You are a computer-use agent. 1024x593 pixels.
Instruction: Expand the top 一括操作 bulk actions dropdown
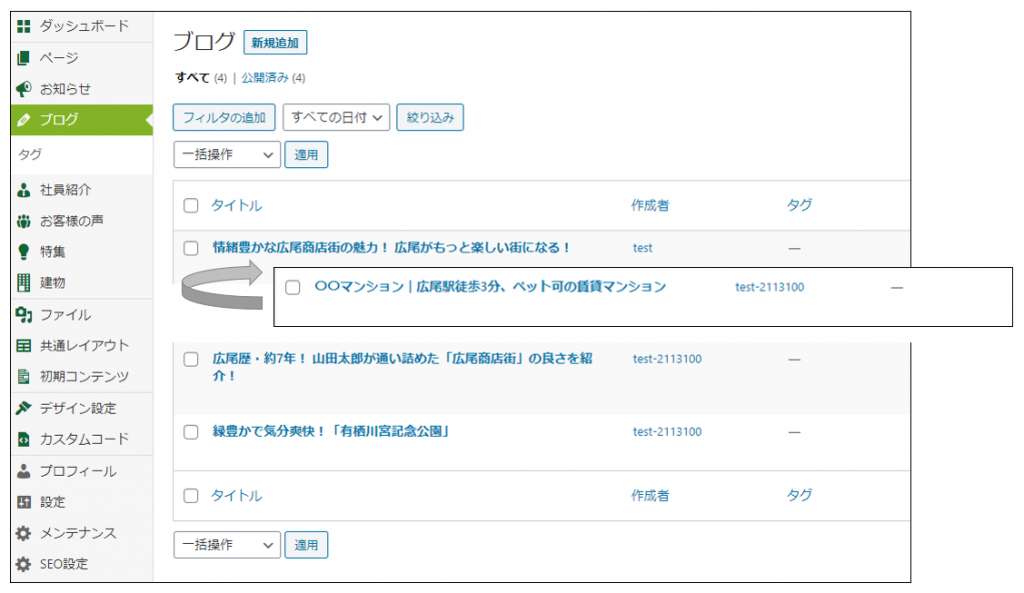tap(227, 155)
